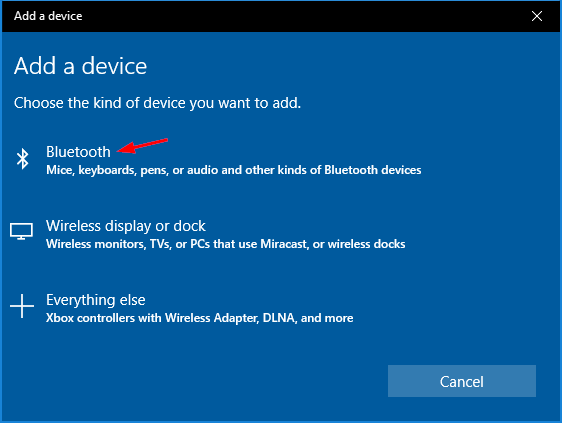Click the Cancel button
The width and height of the screenshot is (562, 423).
coord(462,381)
